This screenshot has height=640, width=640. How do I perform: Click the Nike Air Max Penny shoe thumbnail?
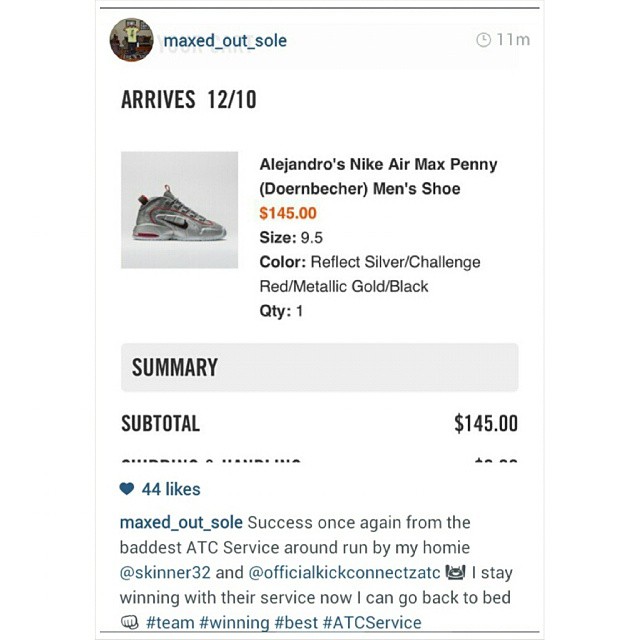coord(180,210)
